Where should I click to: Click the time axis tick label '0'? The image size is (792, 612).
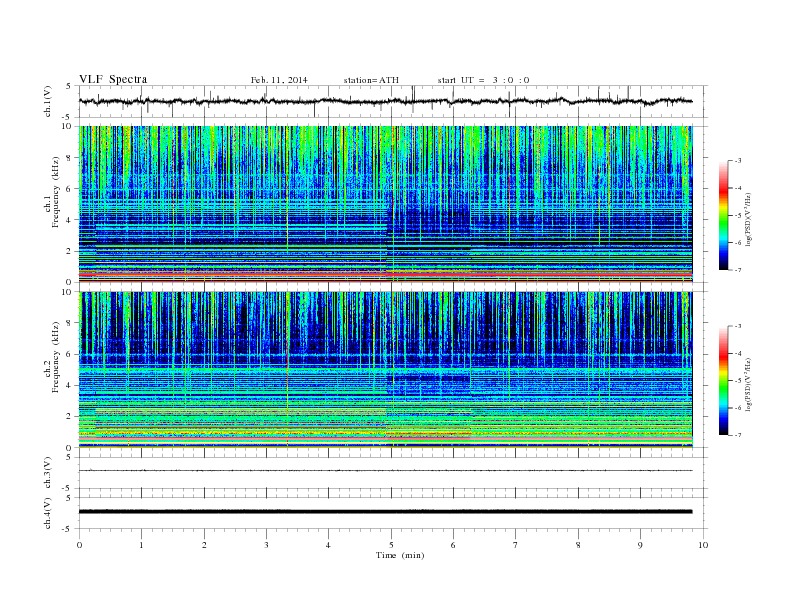79,545
